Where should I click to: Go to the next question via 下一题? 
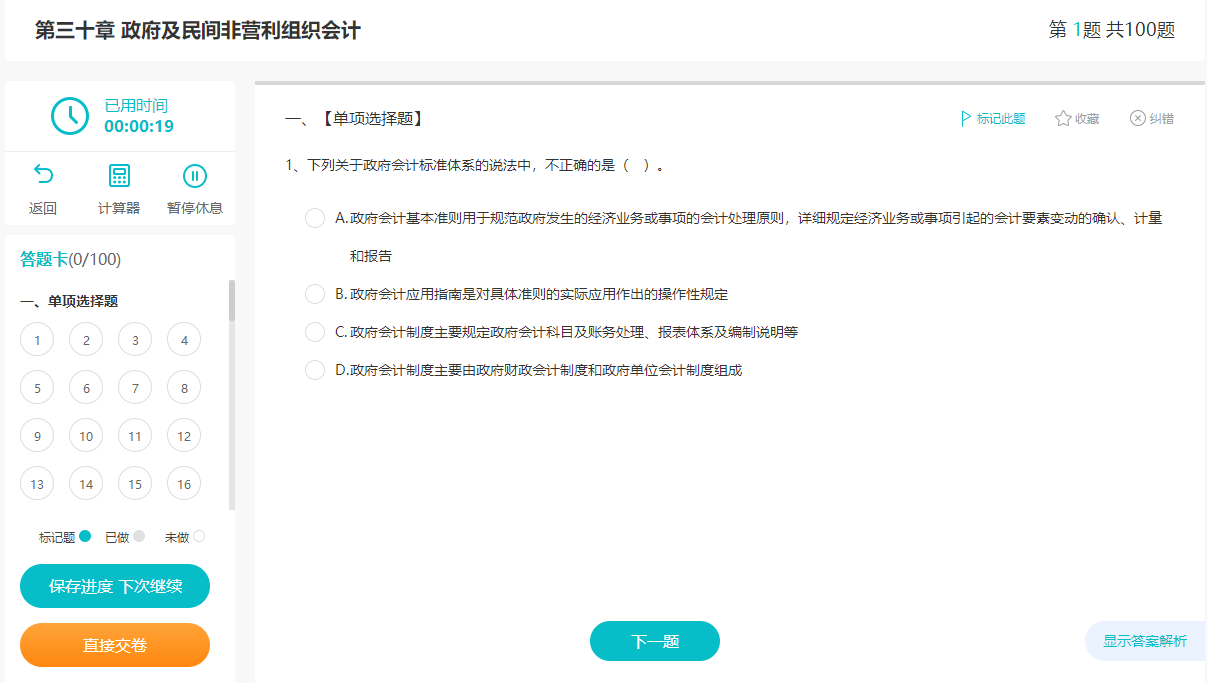[x=654, y=641]
